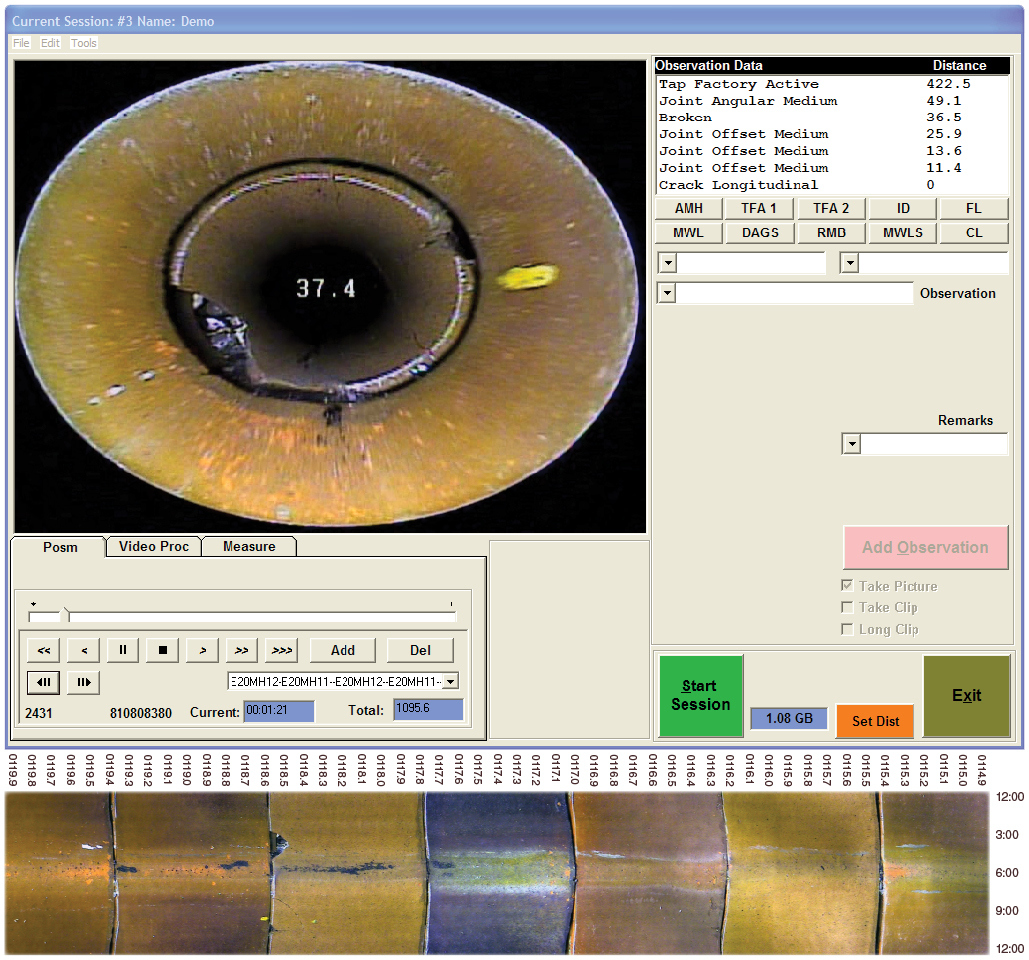Enable the Take Clip checkbox

848,607
